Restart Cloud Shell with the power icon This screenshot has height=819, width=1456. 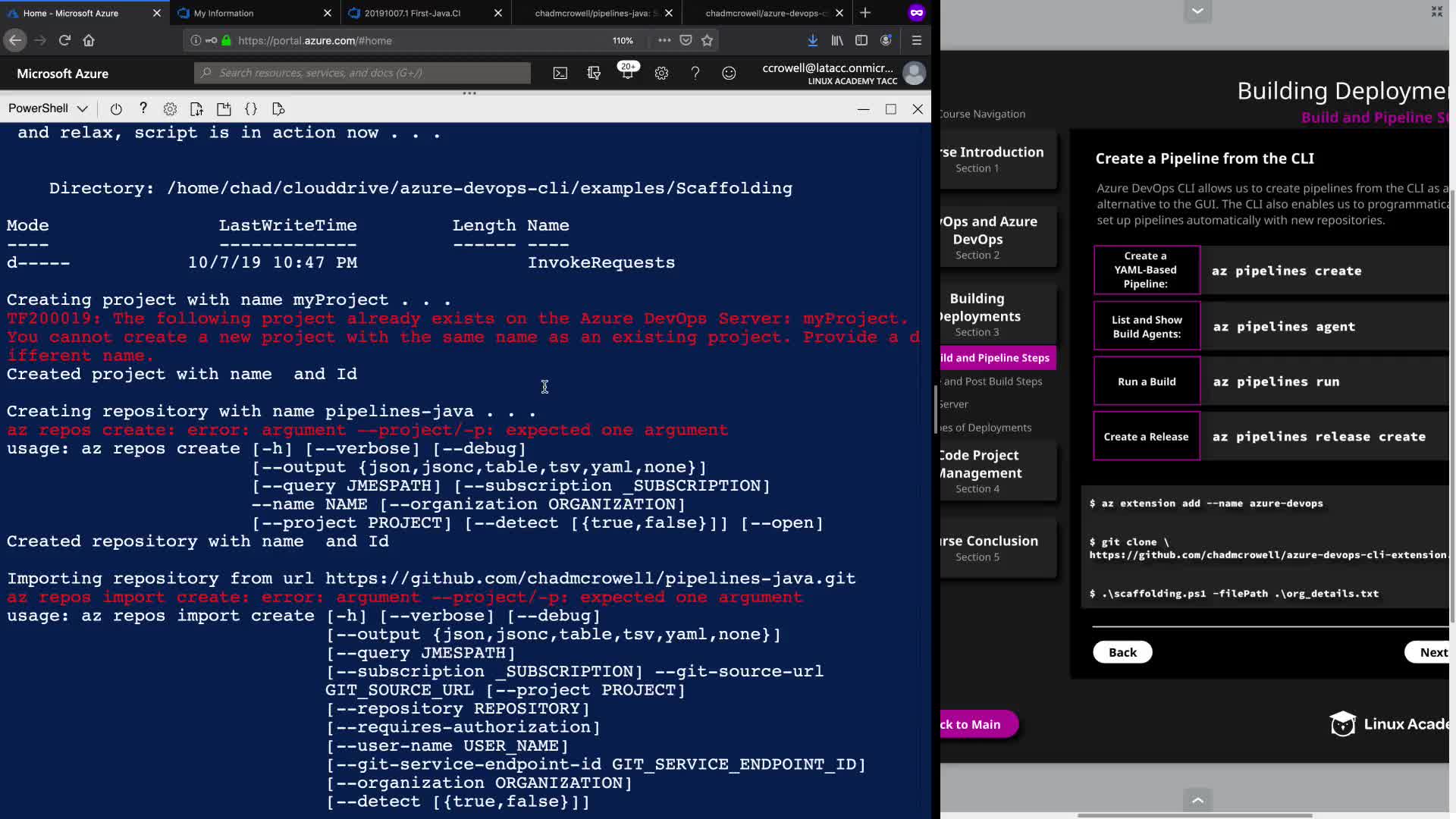[x=116, y=109]
